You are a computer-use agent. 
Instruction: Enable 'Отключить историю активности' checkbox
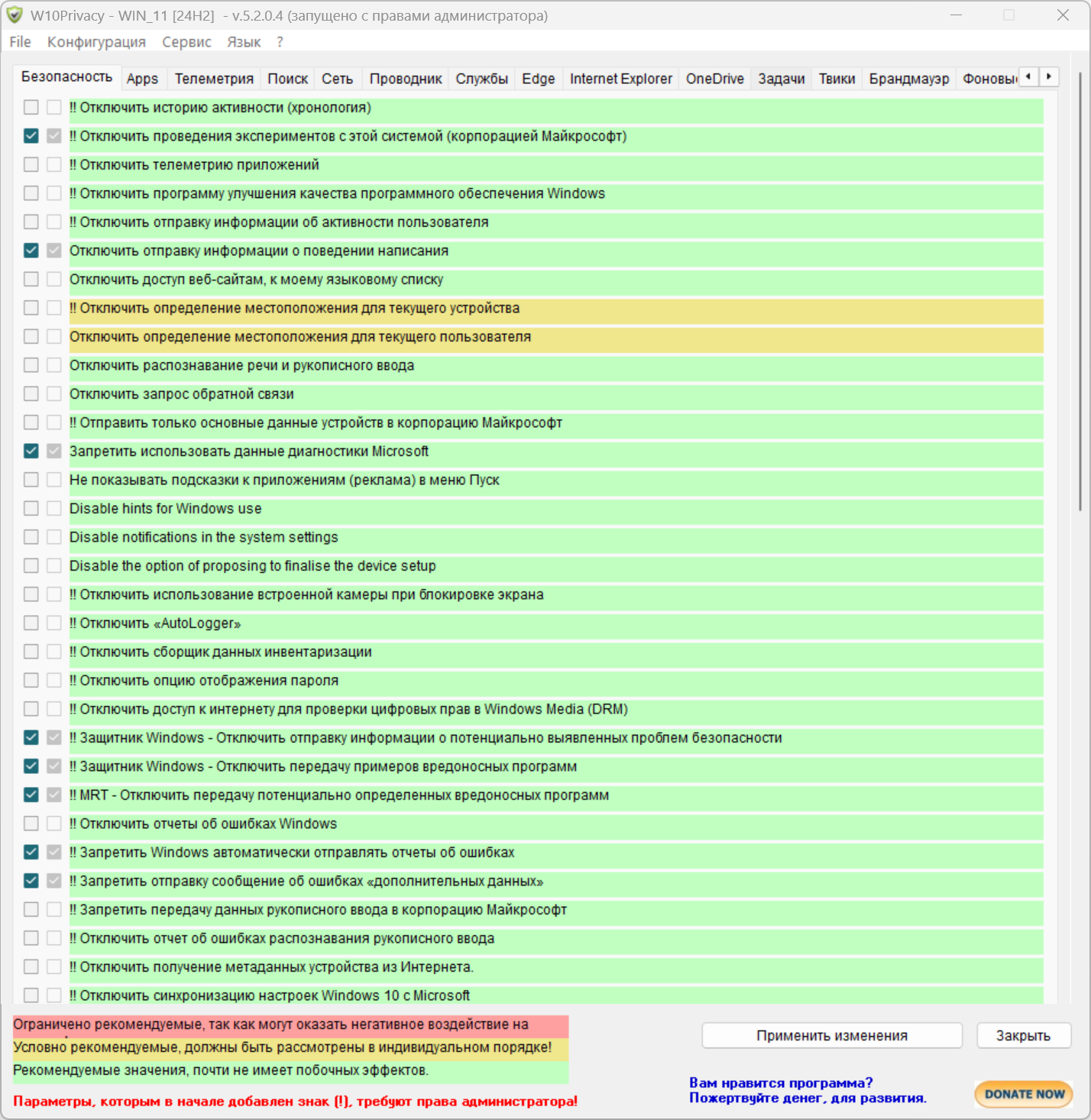(31, 108)
